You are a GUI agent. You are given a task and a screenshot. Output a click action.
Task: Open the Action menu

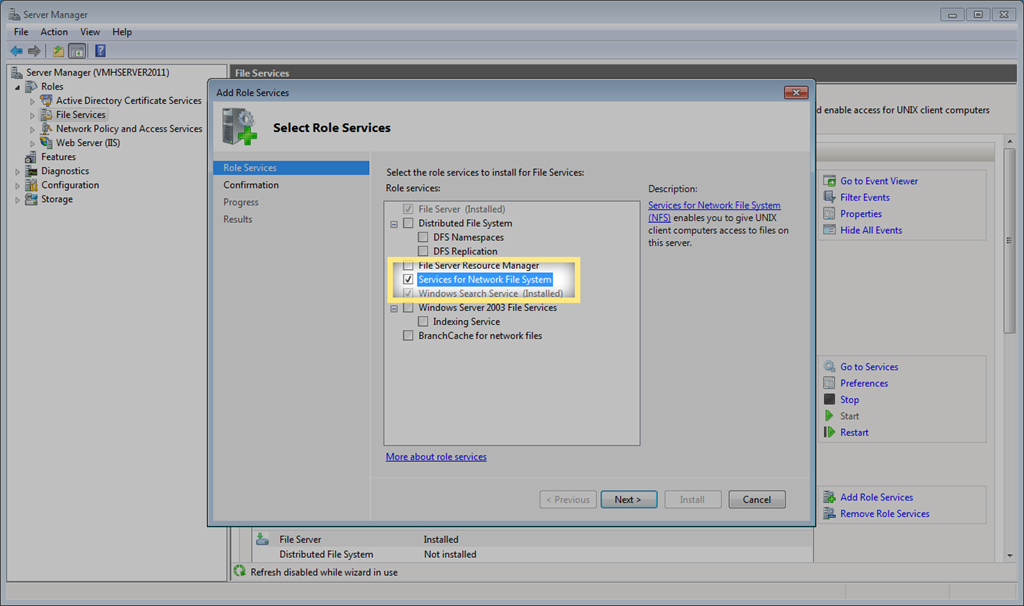tap(54, 32)
